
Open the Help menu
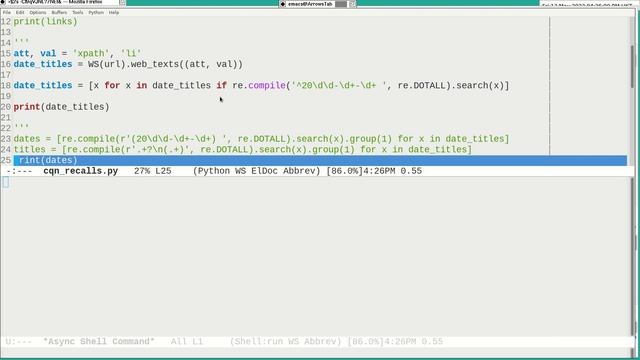click(113, 13)
